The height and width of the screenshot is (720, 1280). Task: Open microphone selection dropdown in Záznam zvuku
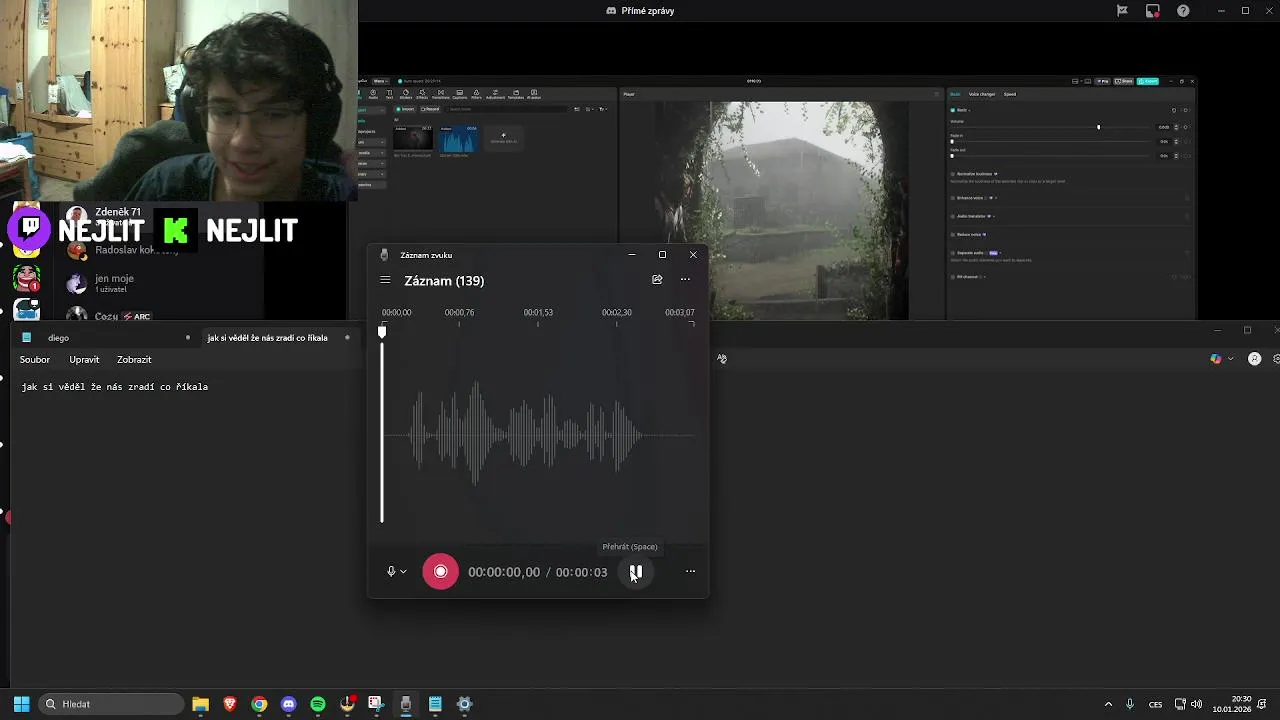tap(396, 571)
